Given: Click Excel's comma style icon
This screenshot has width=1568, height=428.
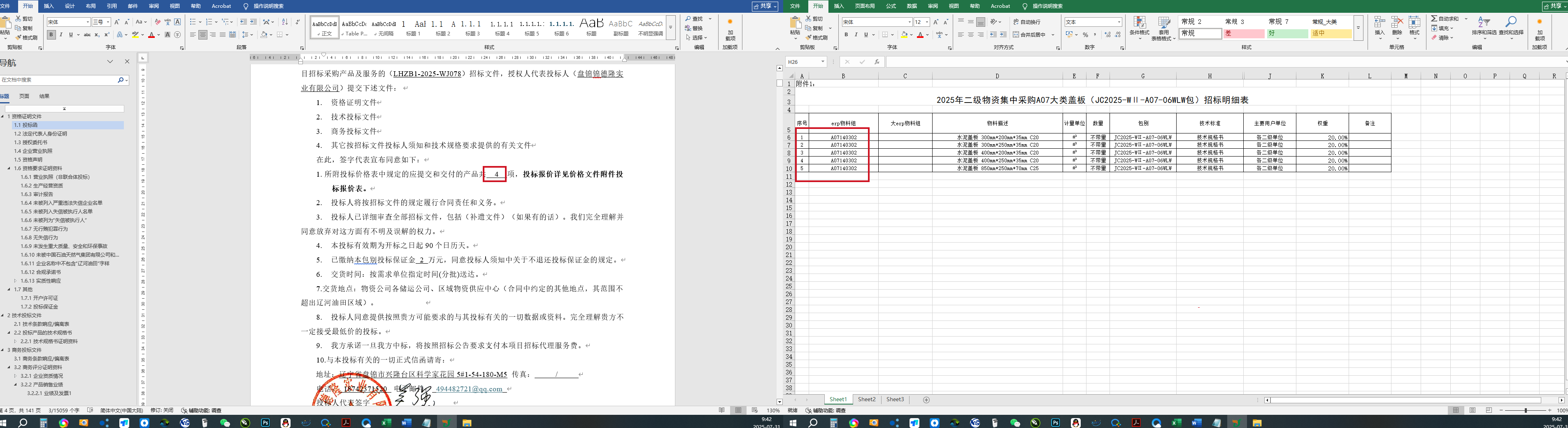Looking at the screenshot, I should [x=1095, y=35].
